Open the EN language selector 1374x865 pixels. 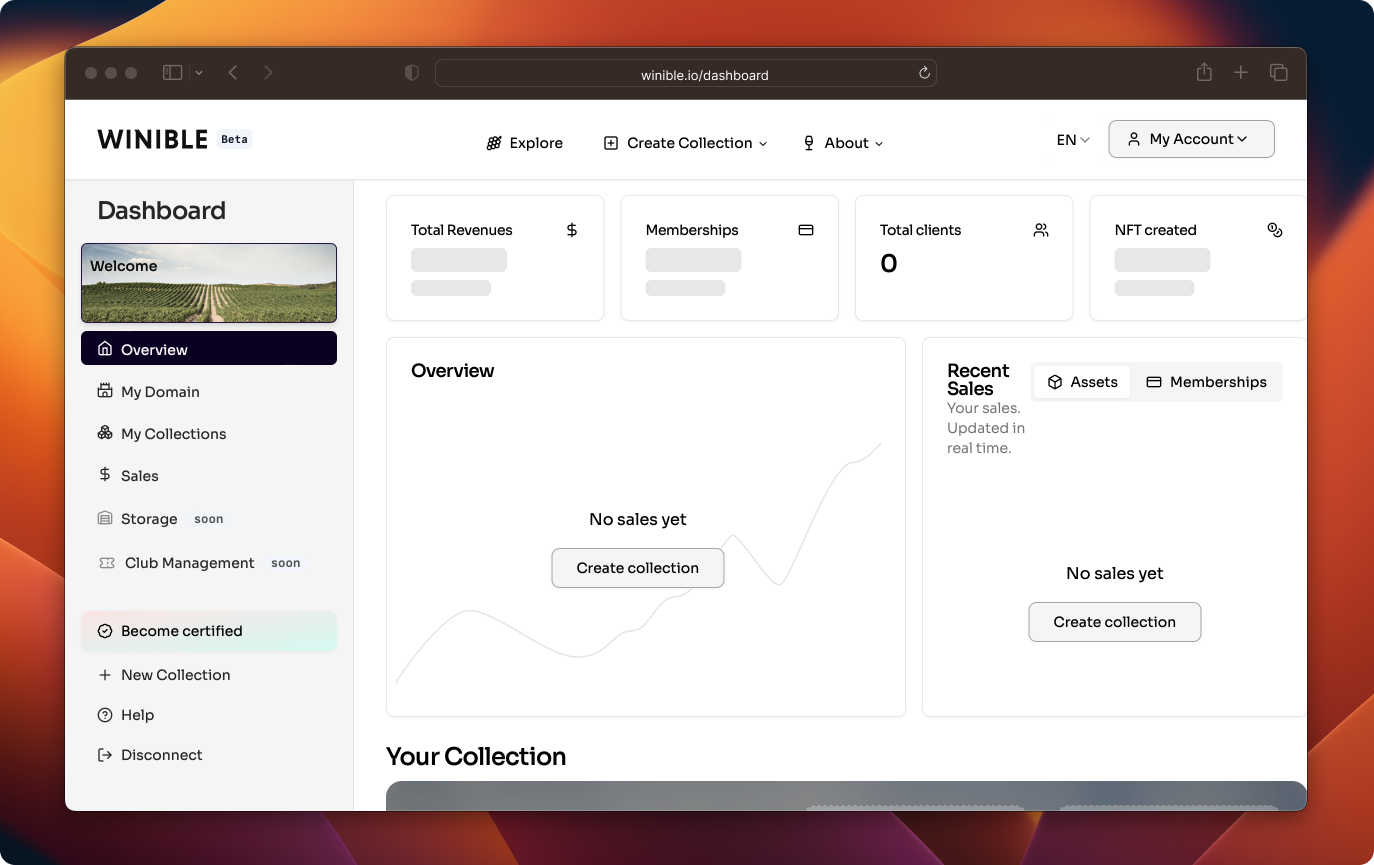click(1073, 140)
